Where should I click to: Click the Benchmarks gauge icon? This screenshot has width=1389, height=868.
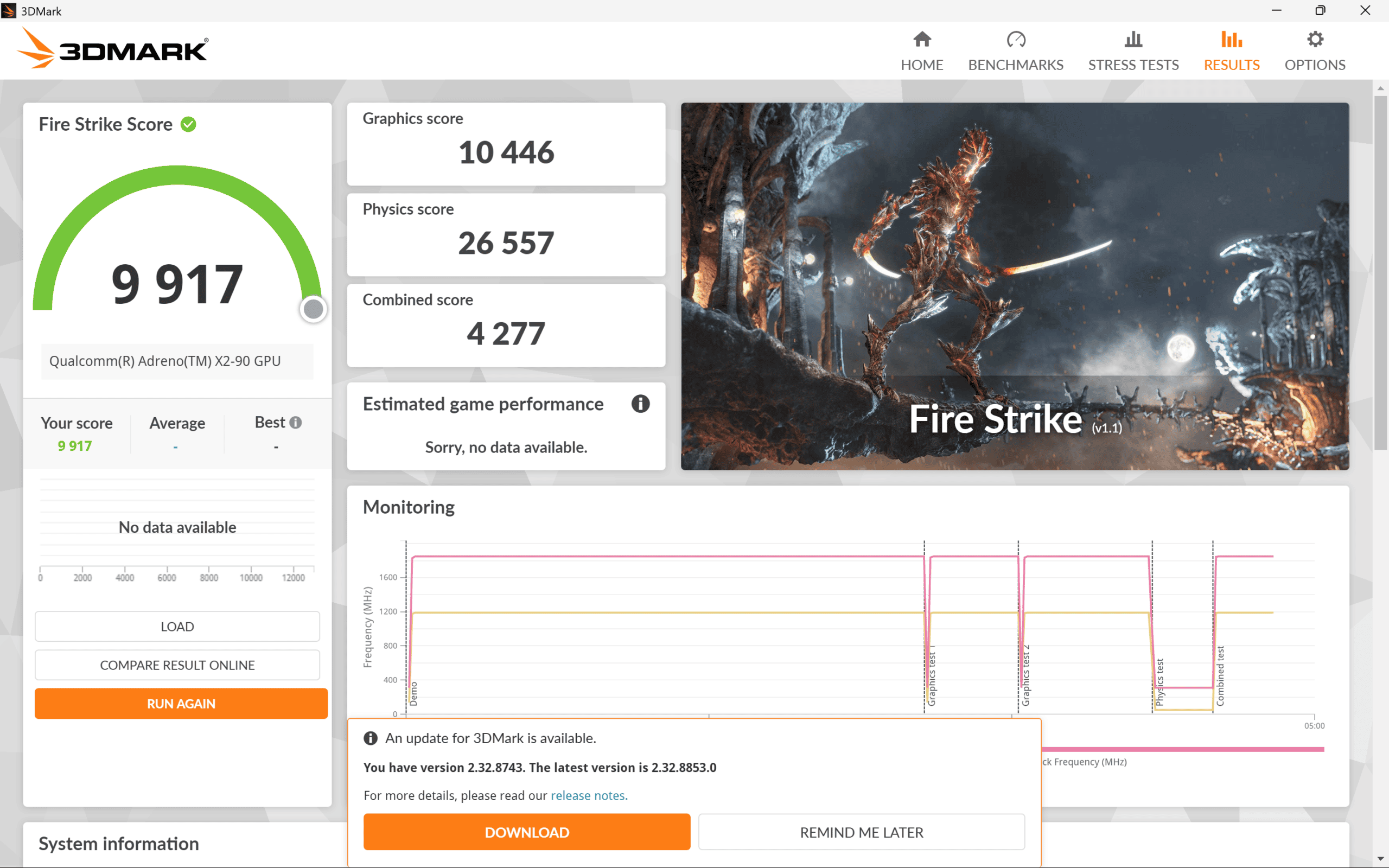click(1016, 39)
